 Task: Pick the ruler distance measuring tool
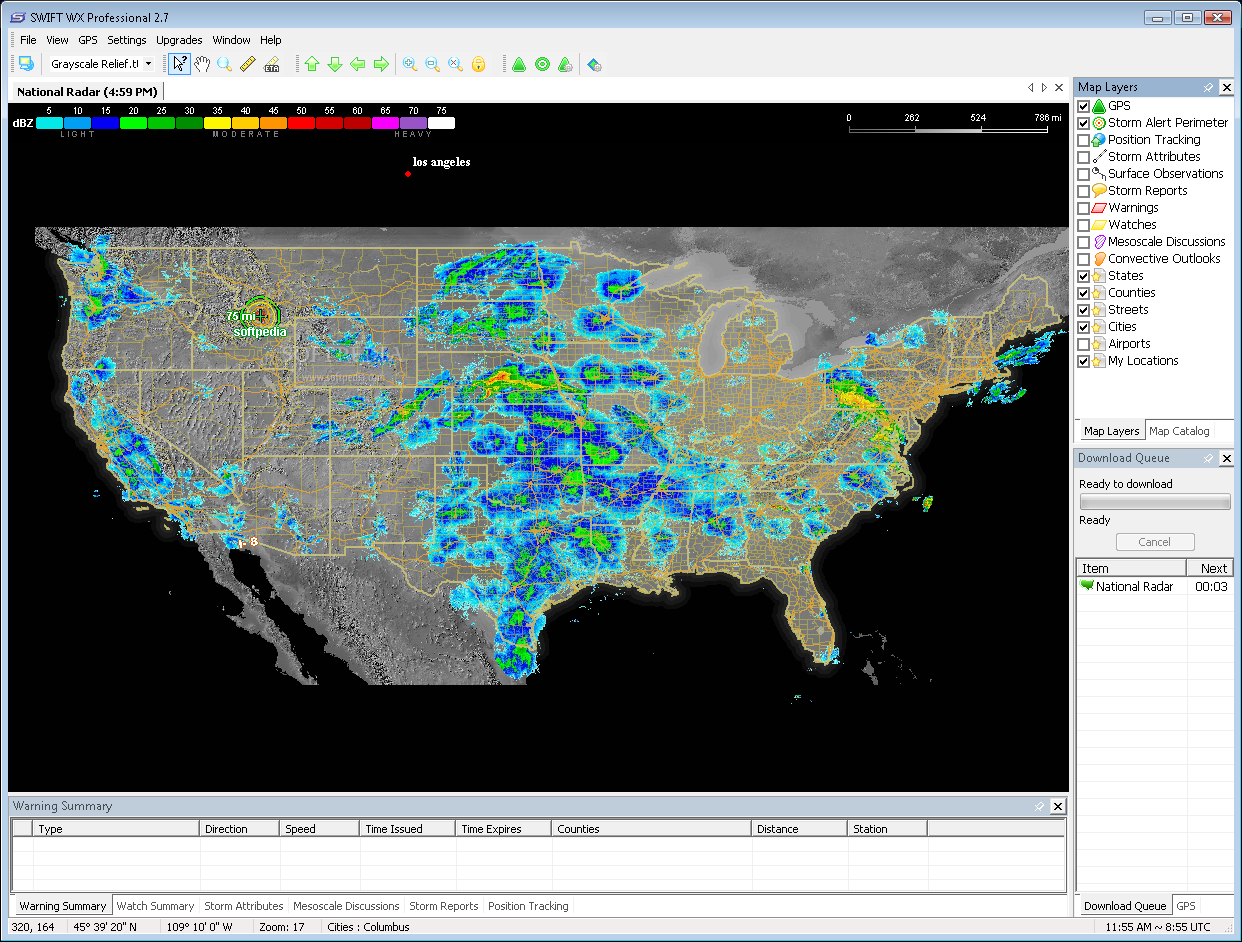(248, 64)
